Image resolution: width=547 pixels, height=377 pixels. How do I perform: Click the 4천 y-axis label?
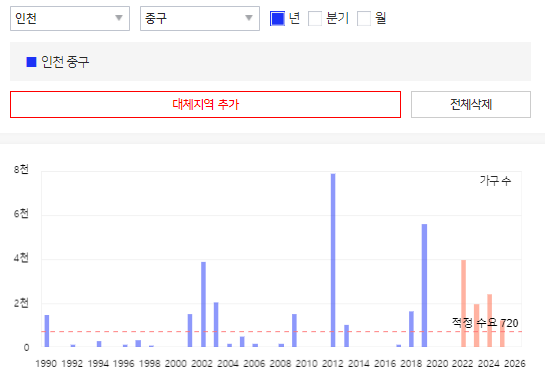pos(21,258)
